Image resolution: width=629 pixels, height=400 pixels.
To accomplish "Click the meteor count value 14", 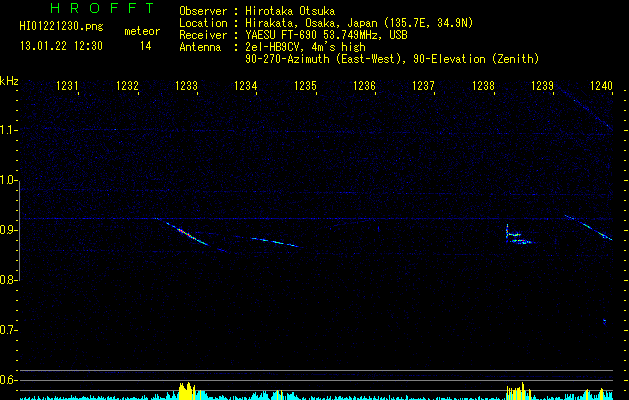I will tap(146, 46).
